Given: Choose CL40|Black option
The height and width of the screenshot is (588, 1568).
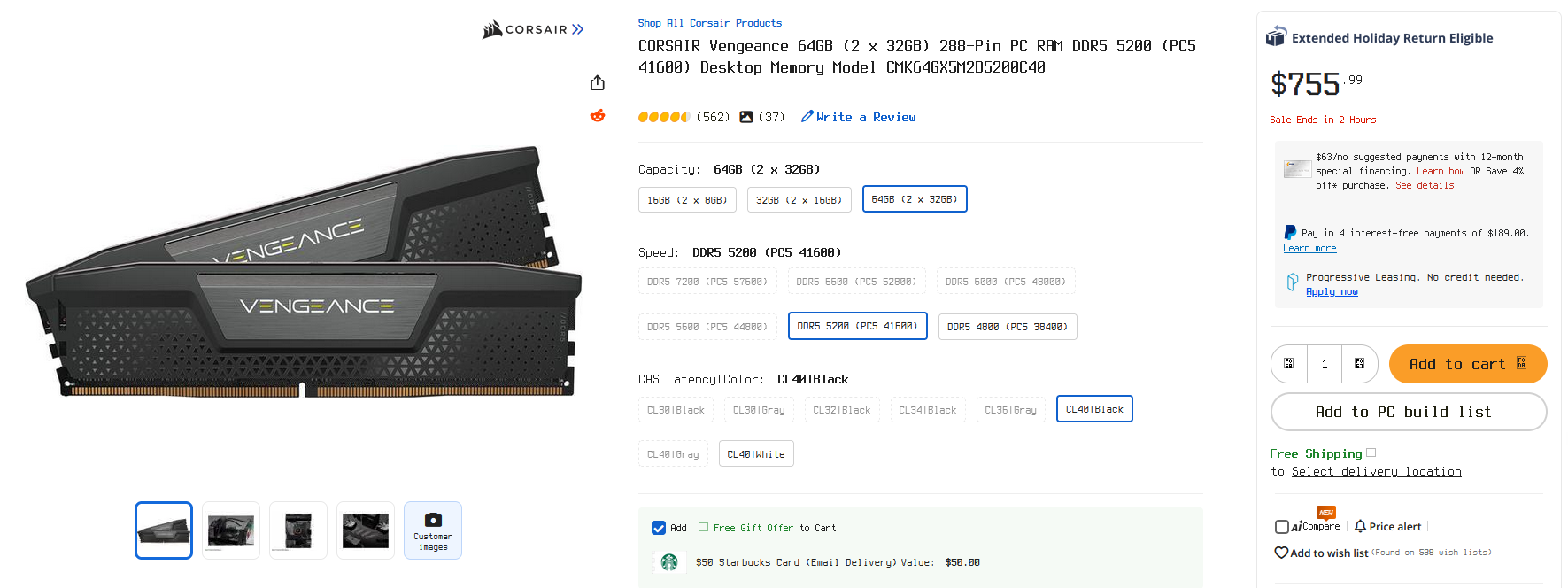Looking at the screenshot, I should coord(1094,409).
